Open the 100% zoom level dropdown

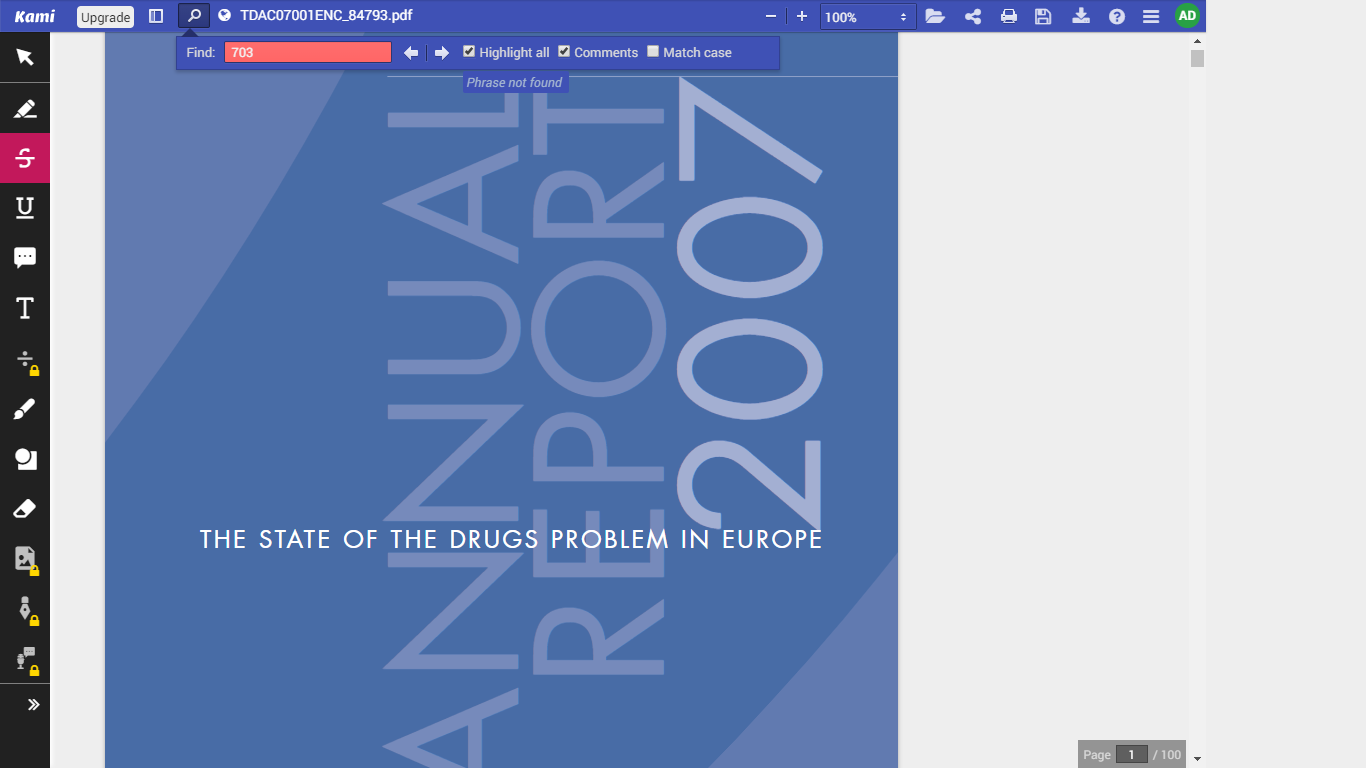[x=868, y=17]
